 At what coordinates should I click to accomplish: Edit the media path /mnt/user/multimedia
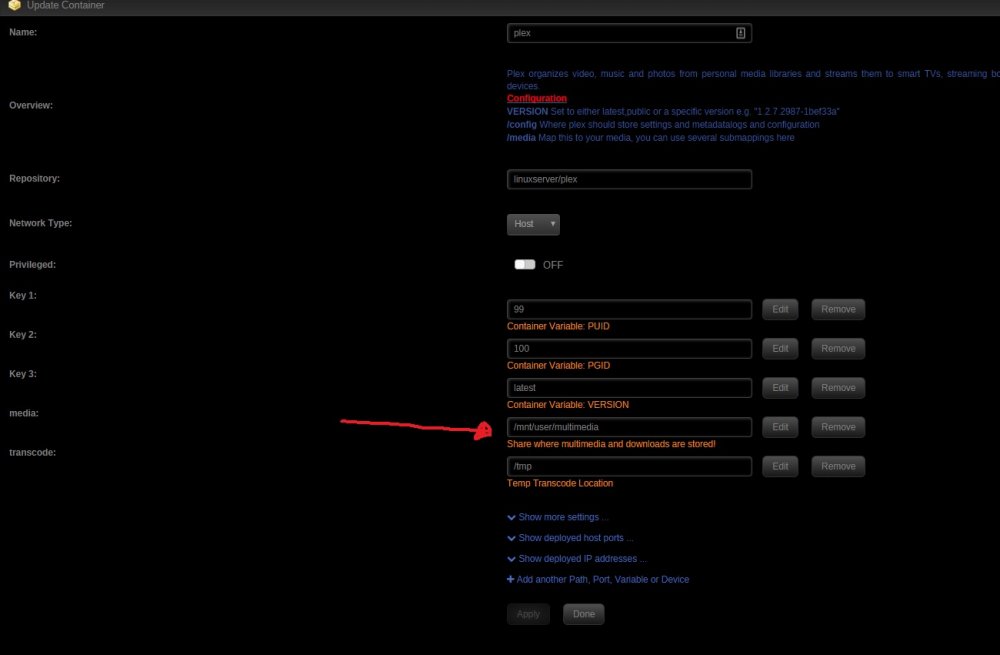(780, 427)
